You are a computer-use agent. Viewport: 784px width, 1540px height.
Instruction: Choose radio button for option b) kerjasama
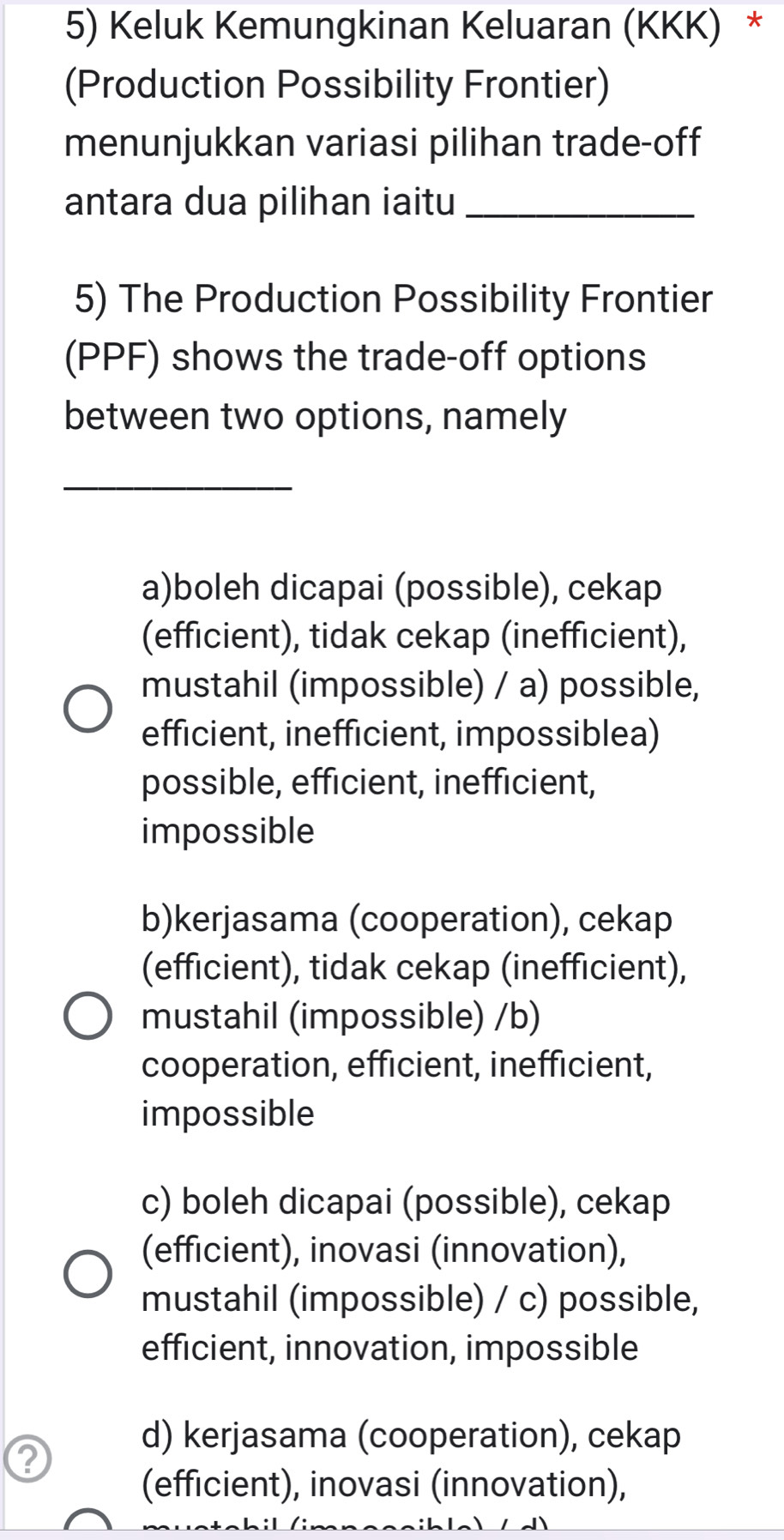(87, 1016)
